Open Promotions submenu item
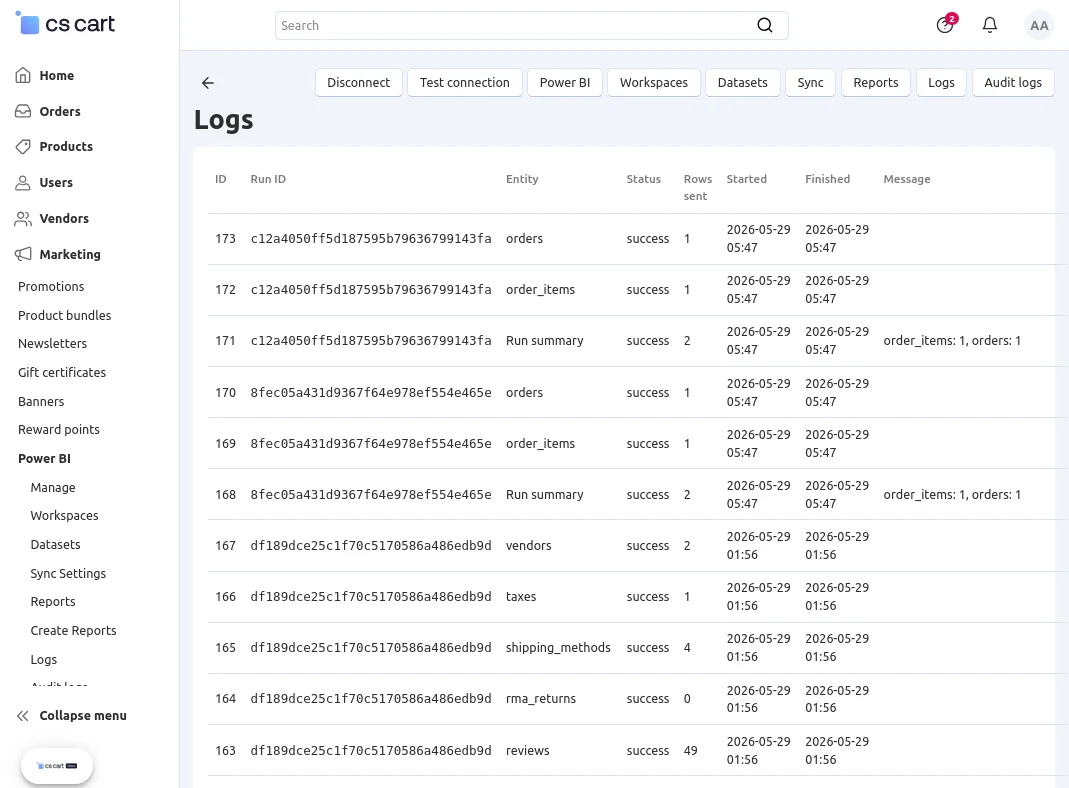1069x788 pixels. [51, 286]
